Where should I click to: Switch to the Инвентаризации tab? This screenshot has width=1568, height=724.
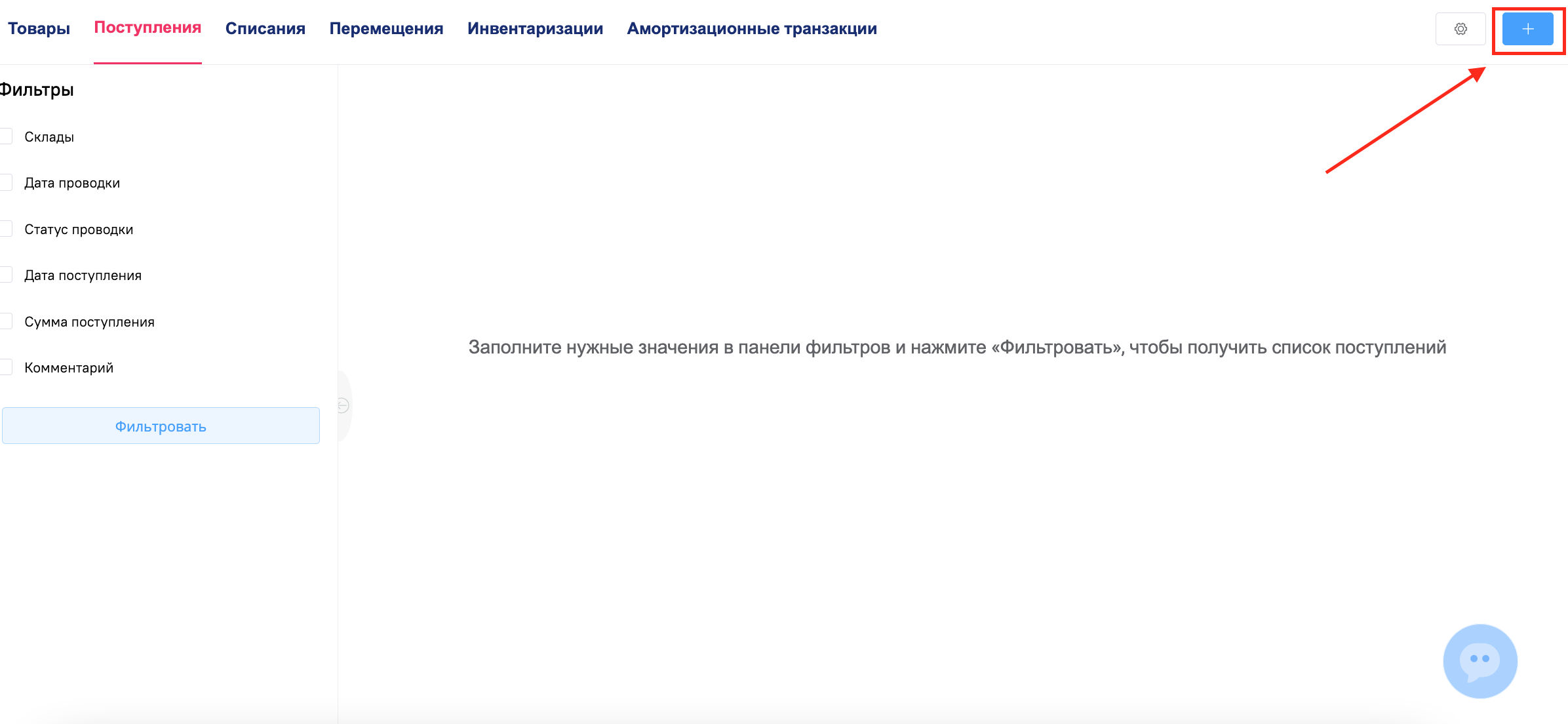click(x=535, y=28)
